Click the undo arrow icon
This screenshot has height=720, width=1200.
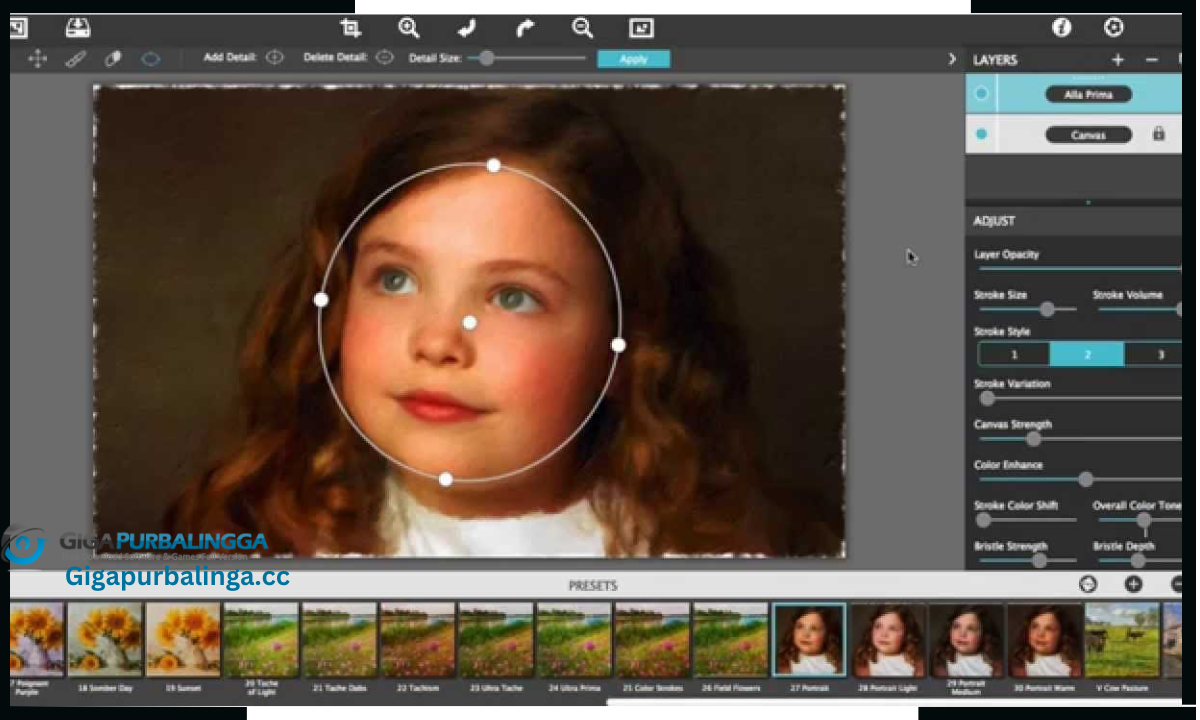(x=466, y=28)
